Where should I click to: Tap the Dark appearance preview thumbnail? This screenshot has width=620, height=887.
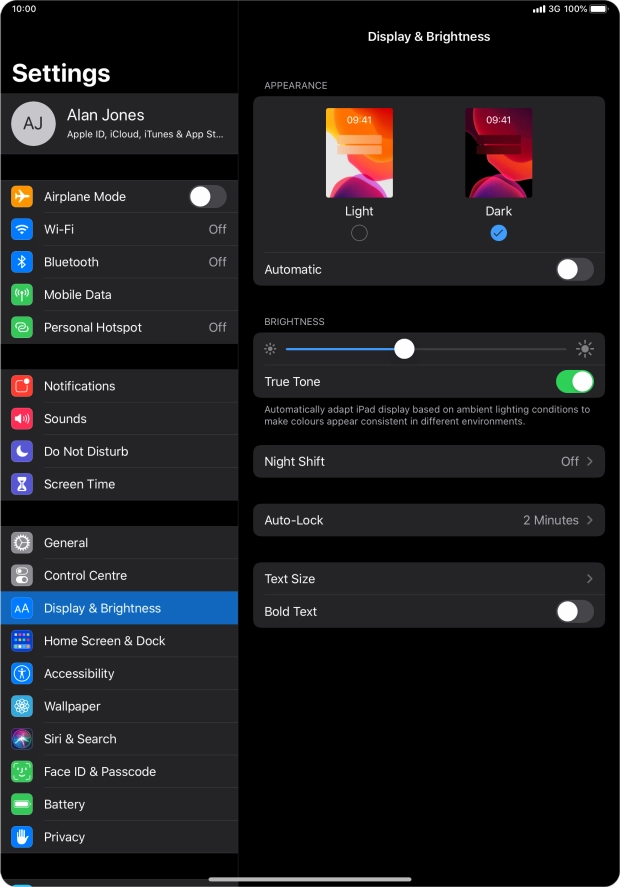[498, 153]
